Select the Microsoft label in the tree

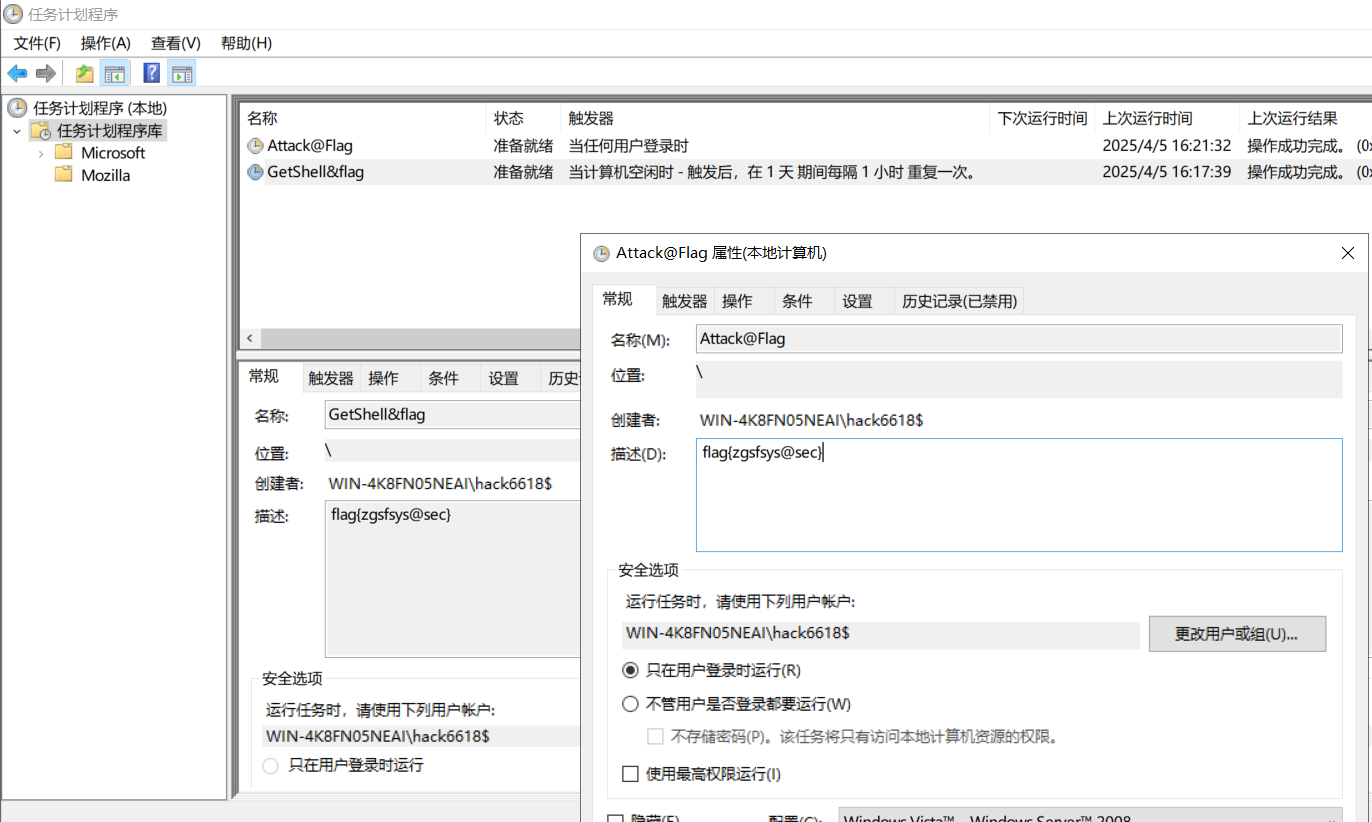113,153
